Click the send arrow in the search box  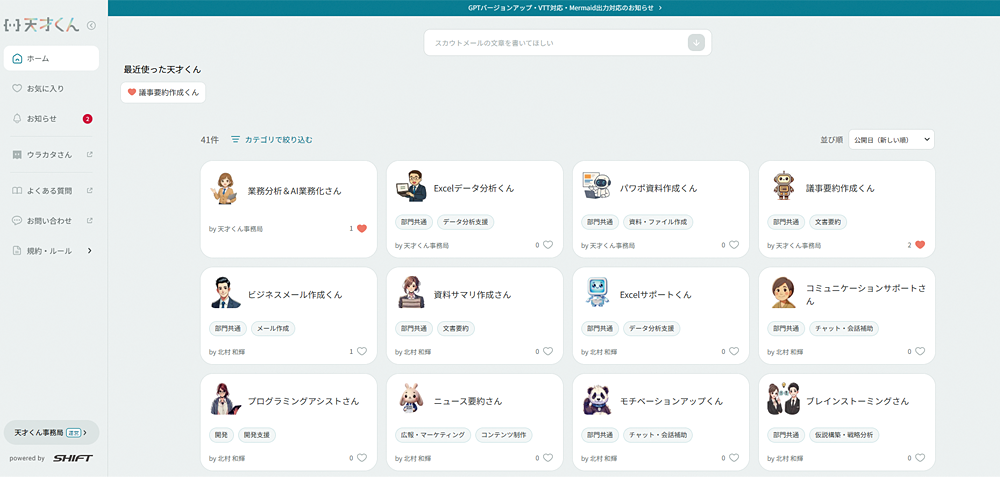696,43
